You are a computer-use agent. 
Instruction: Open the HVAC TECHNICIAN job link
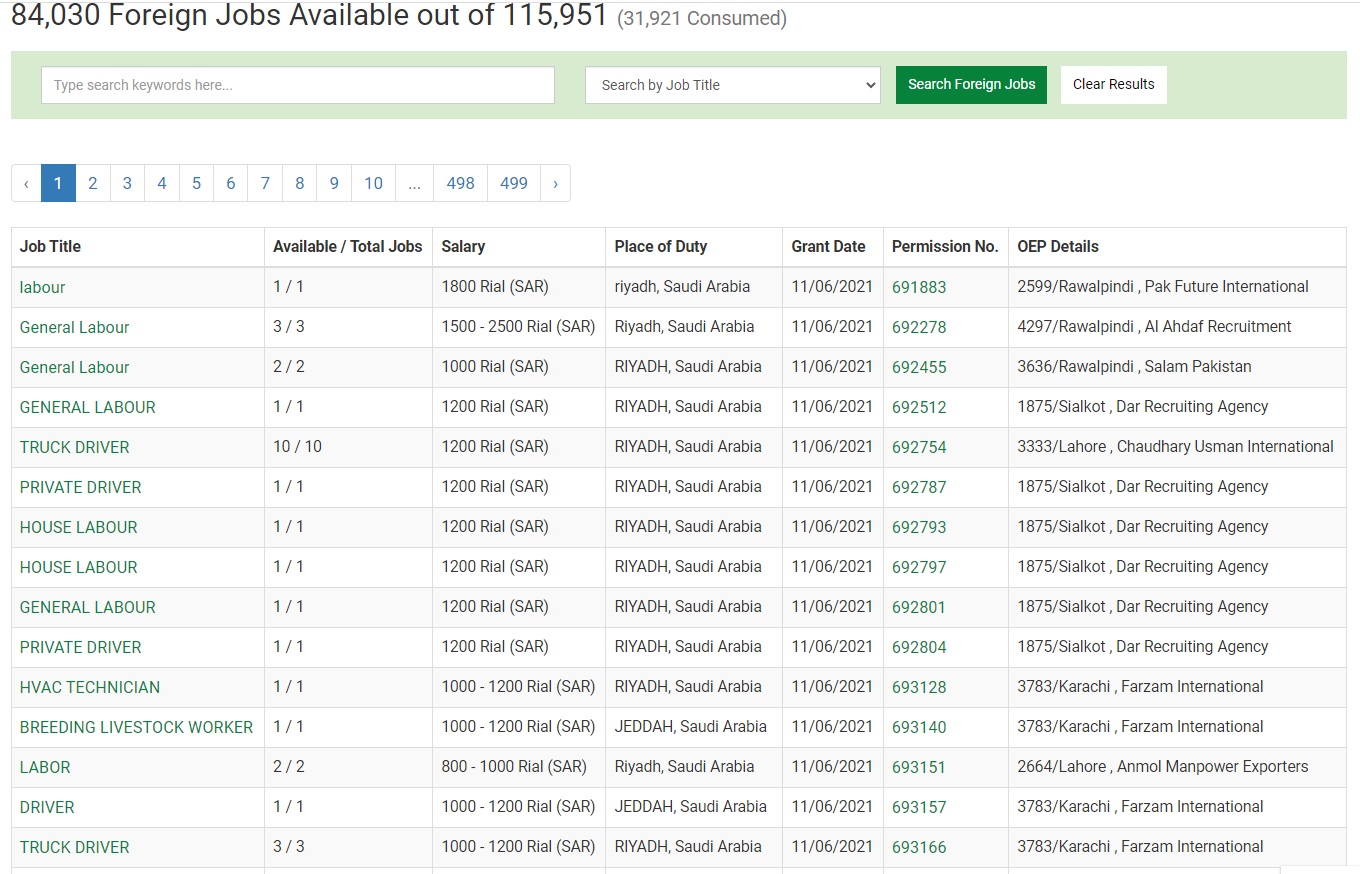90,687
